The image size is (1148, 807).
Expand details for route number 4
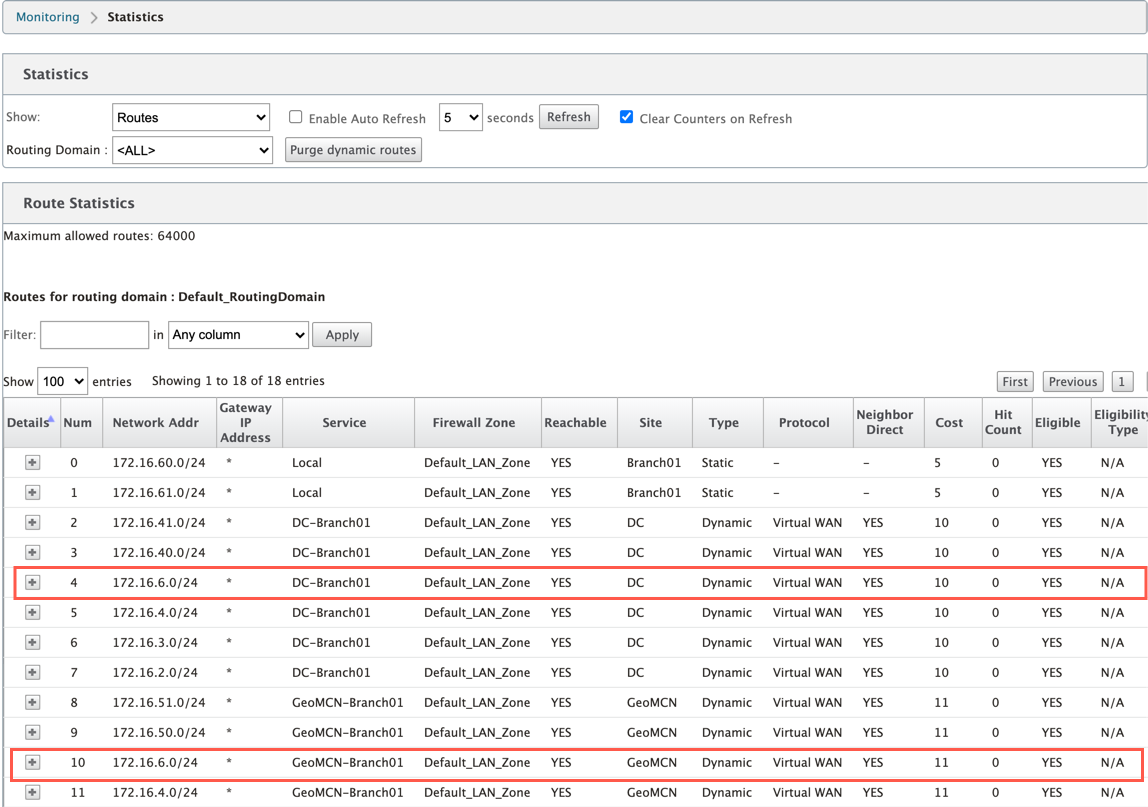pos(32,582)
